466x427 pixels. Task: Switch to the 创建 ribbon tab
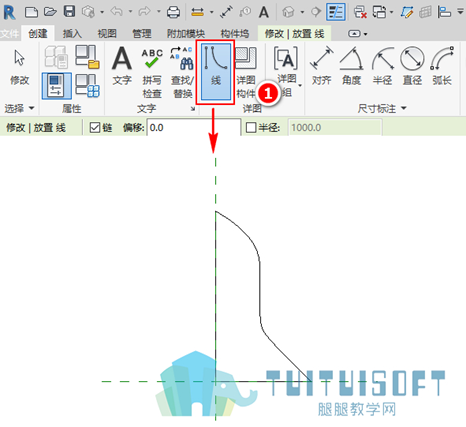tap(38, 34)
